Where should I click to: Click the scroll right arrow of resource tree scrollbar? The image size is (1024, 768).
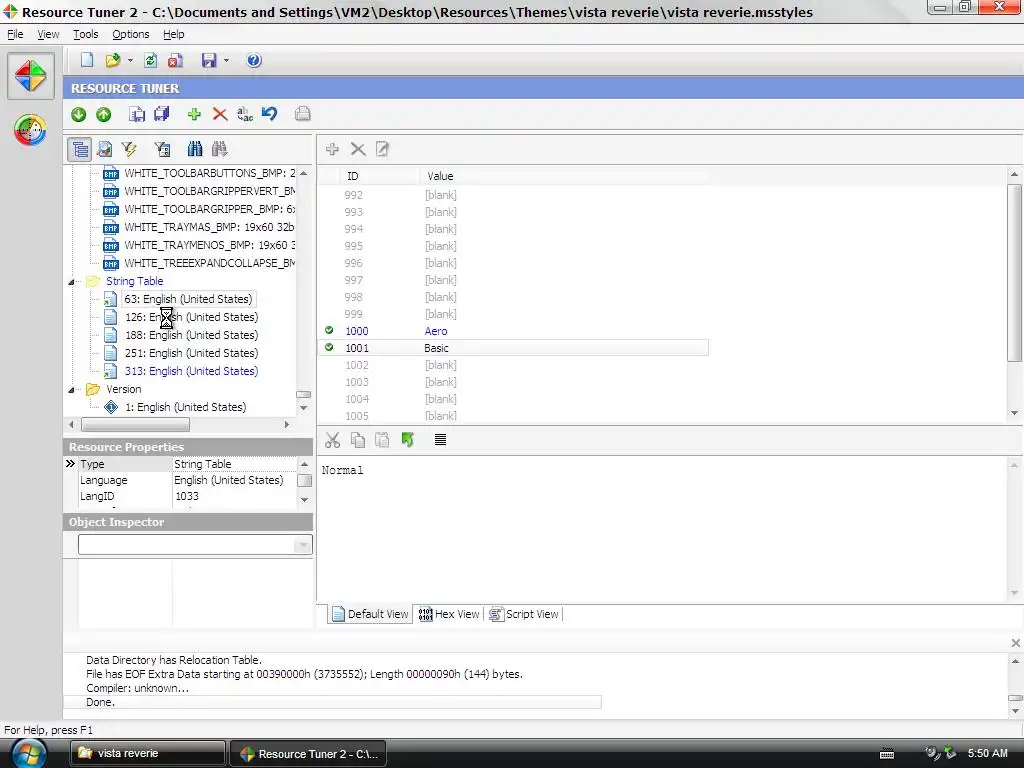286,424
